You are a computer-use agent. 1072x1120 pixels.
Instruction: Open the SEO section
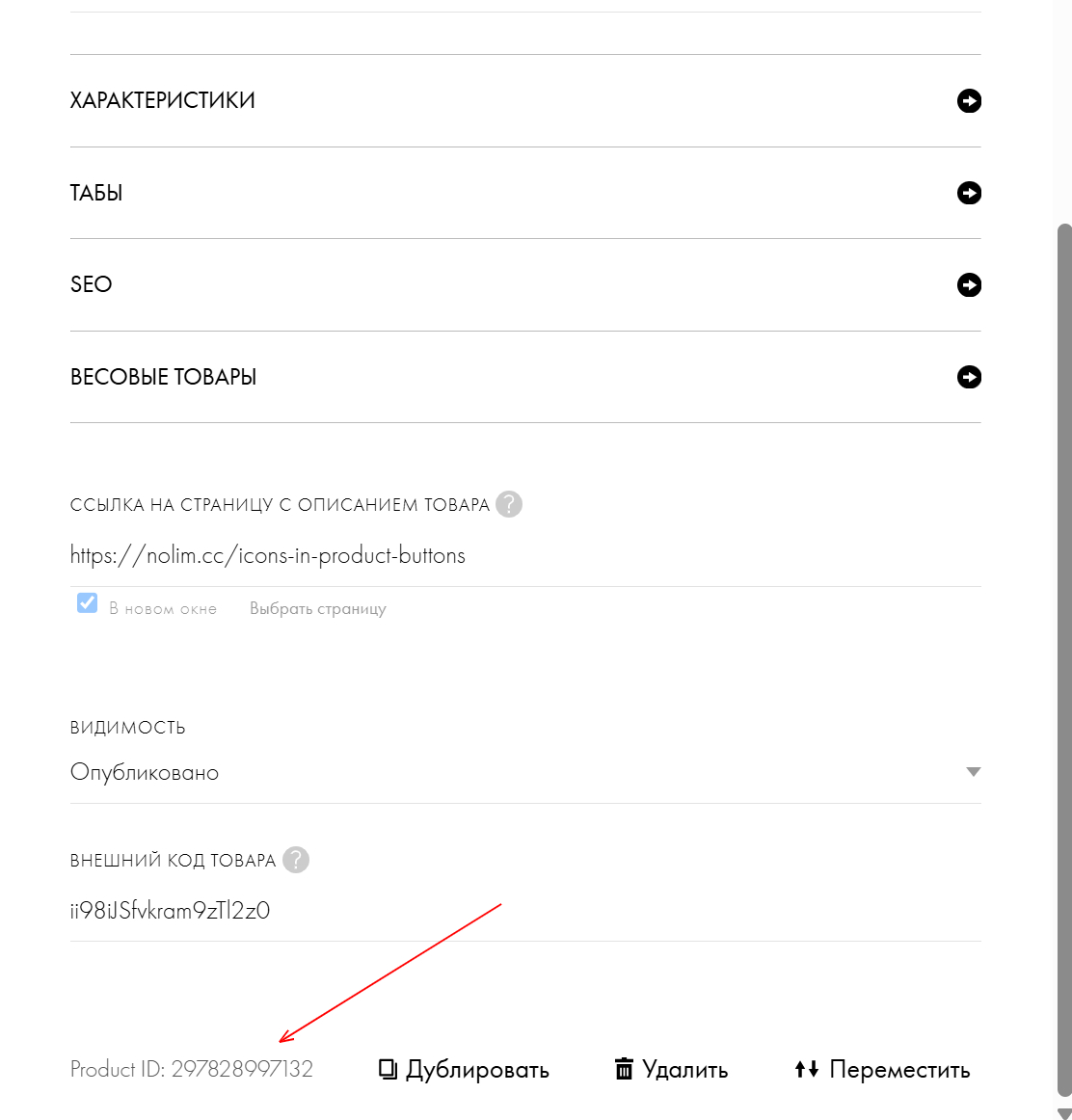525,285
